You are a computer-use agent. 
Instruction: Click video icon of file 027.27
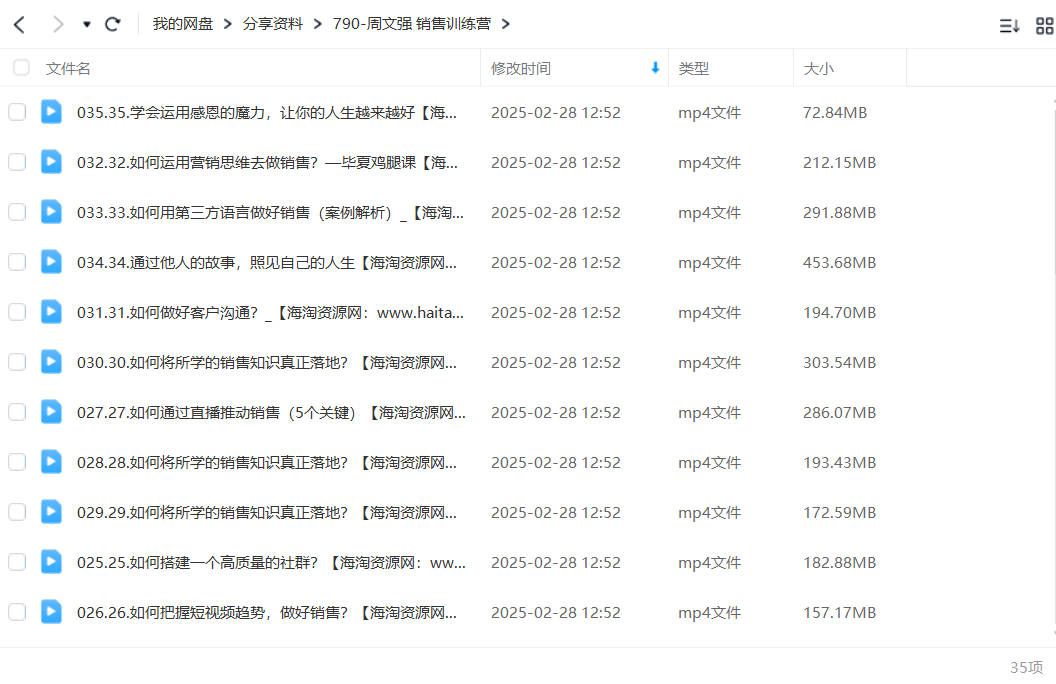pyautogui.click(x=51, y=412)
